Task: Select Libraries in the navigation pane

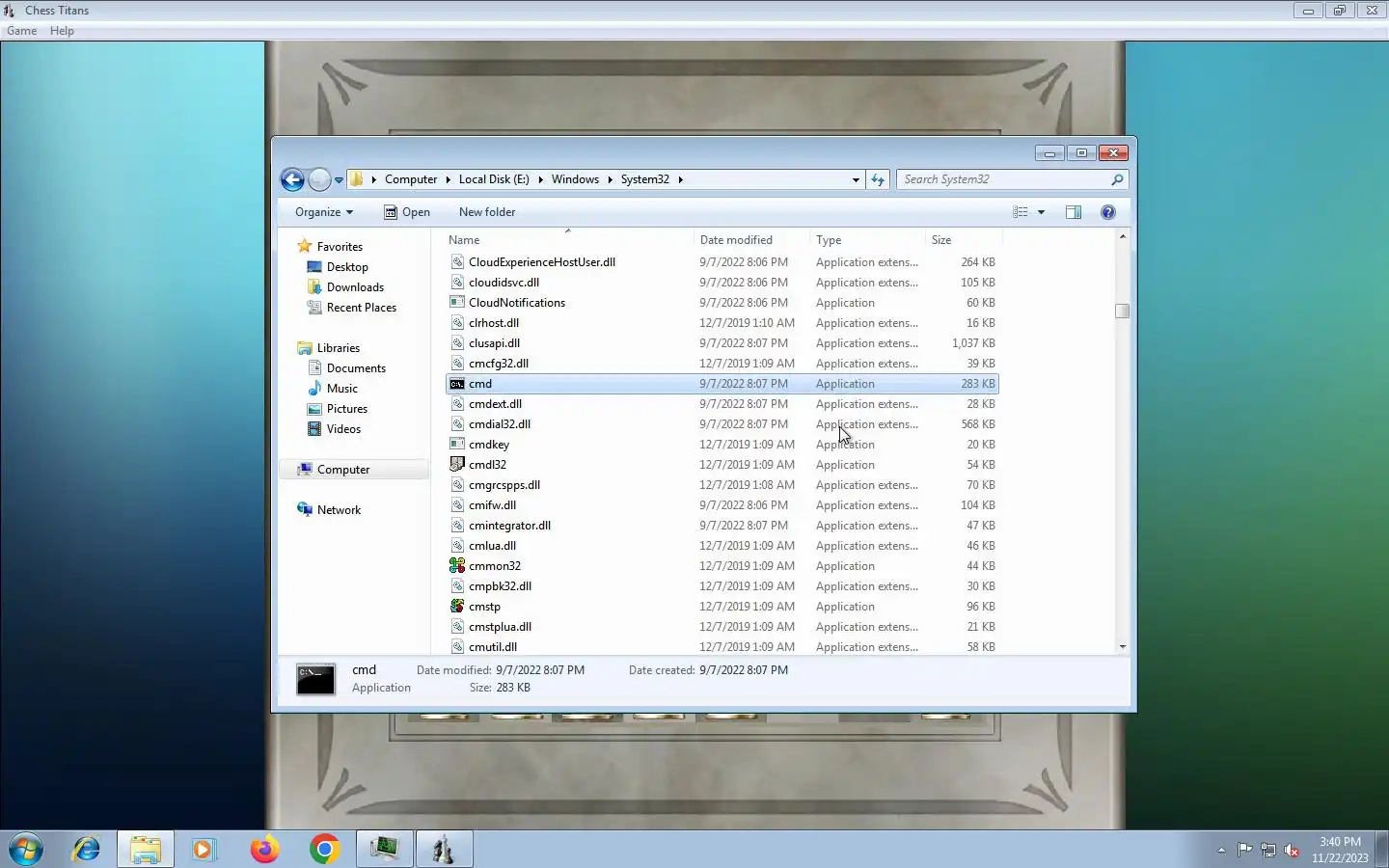Action: pos(339,348)
